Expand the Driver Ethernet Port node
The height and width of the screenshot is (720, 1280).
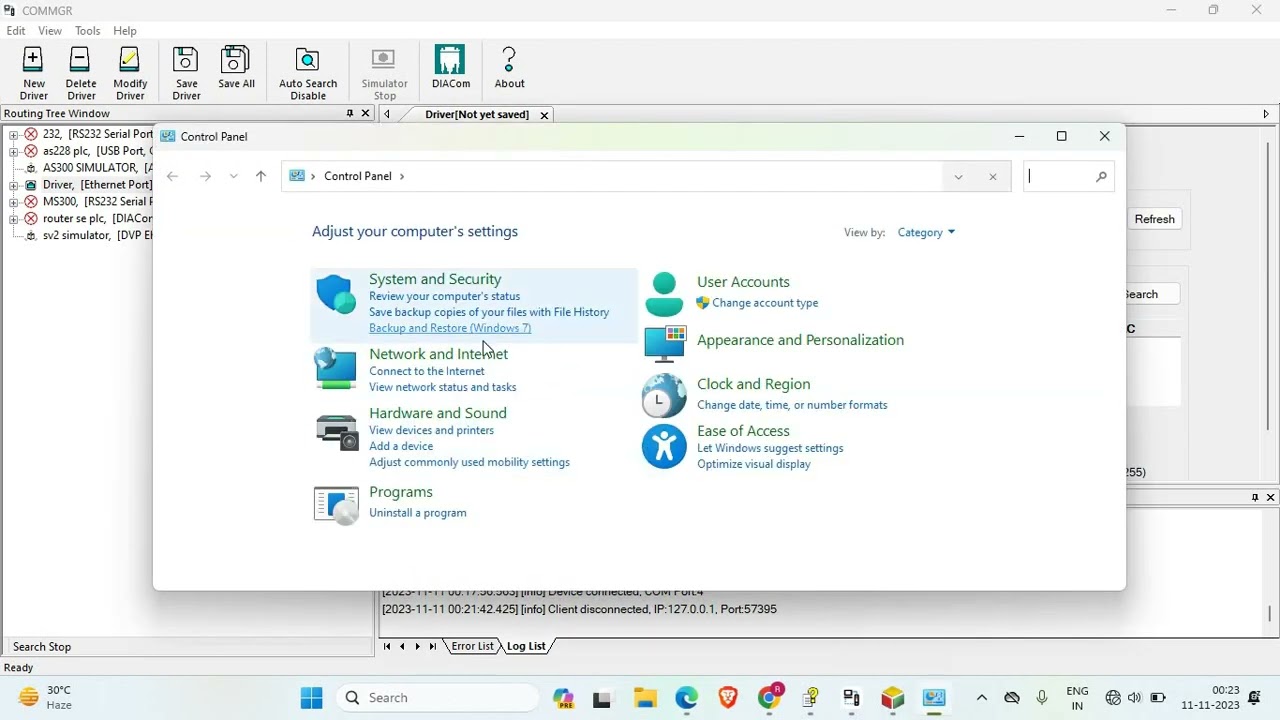(14, 185)
